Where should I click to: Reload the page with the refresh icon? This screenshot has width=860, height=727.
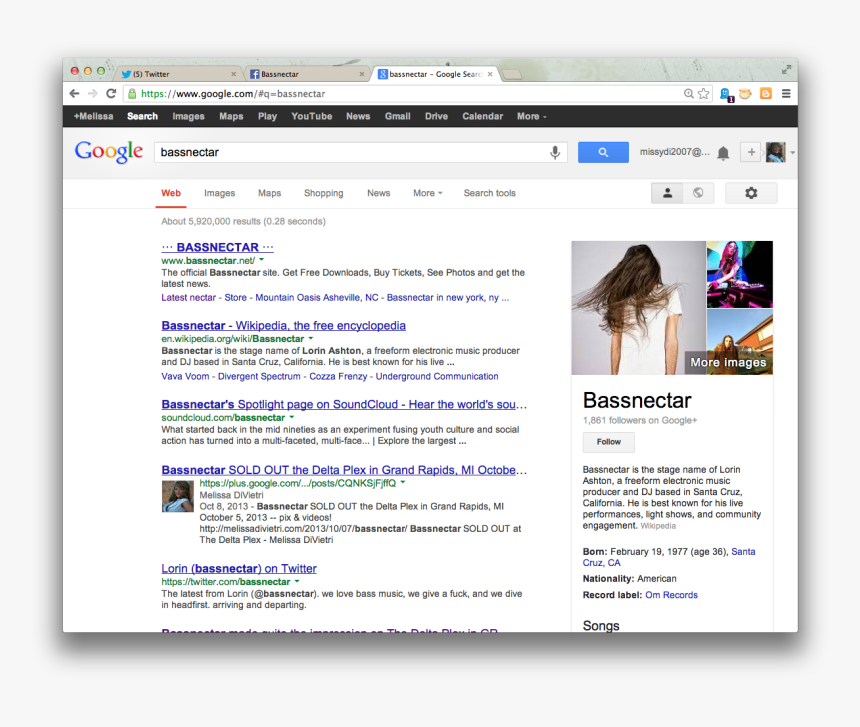pos(111,94)
